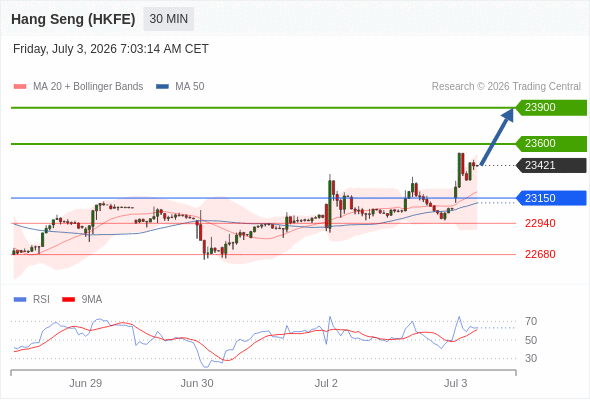The height and width of the screenshot is (400, 590).
Task: Click the blue 23150 pivot price tag
Action: tap(551, 198)
